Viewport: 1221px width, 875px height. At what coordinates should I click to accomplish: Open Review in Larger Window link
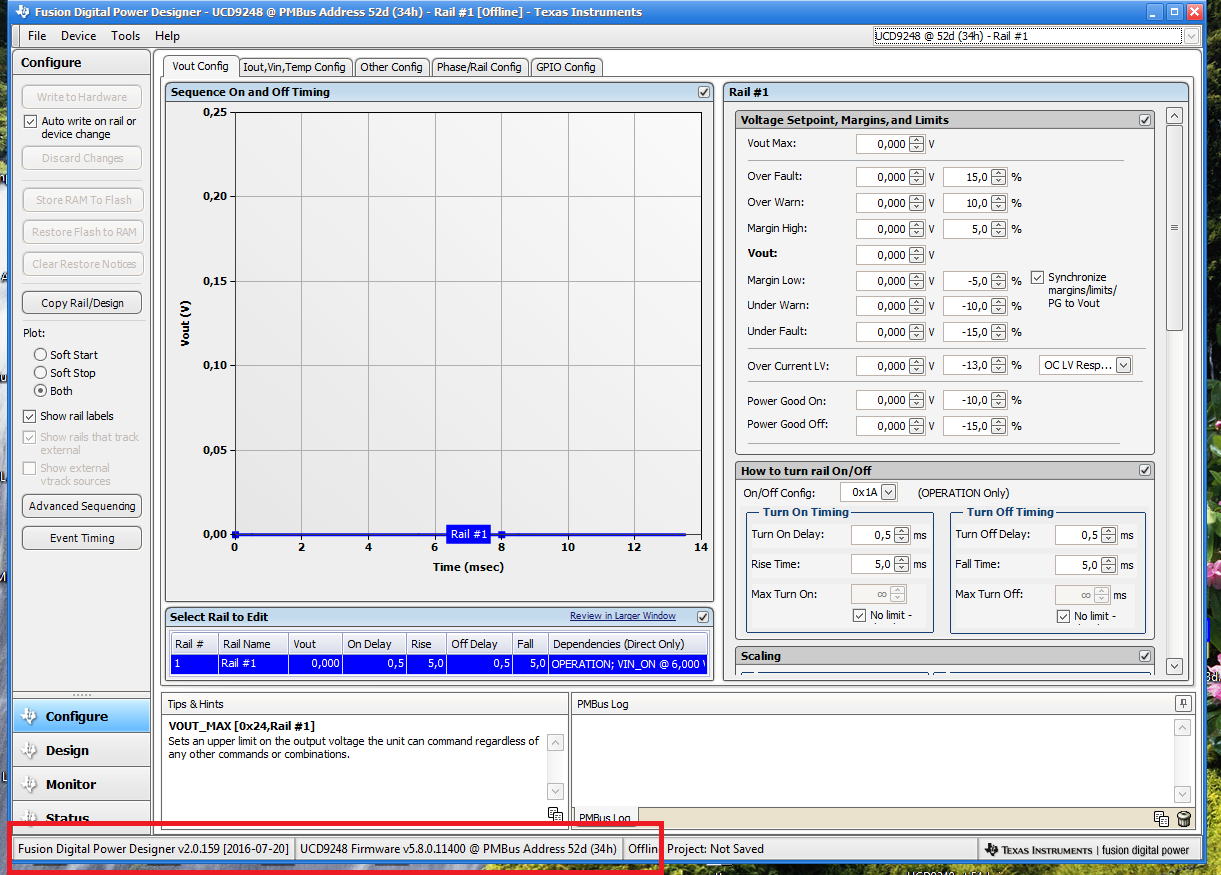point(623,616)
